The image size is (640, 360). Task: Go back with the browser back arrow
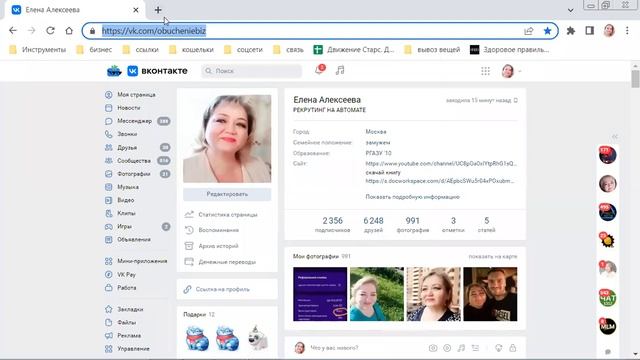click(13, 31)
